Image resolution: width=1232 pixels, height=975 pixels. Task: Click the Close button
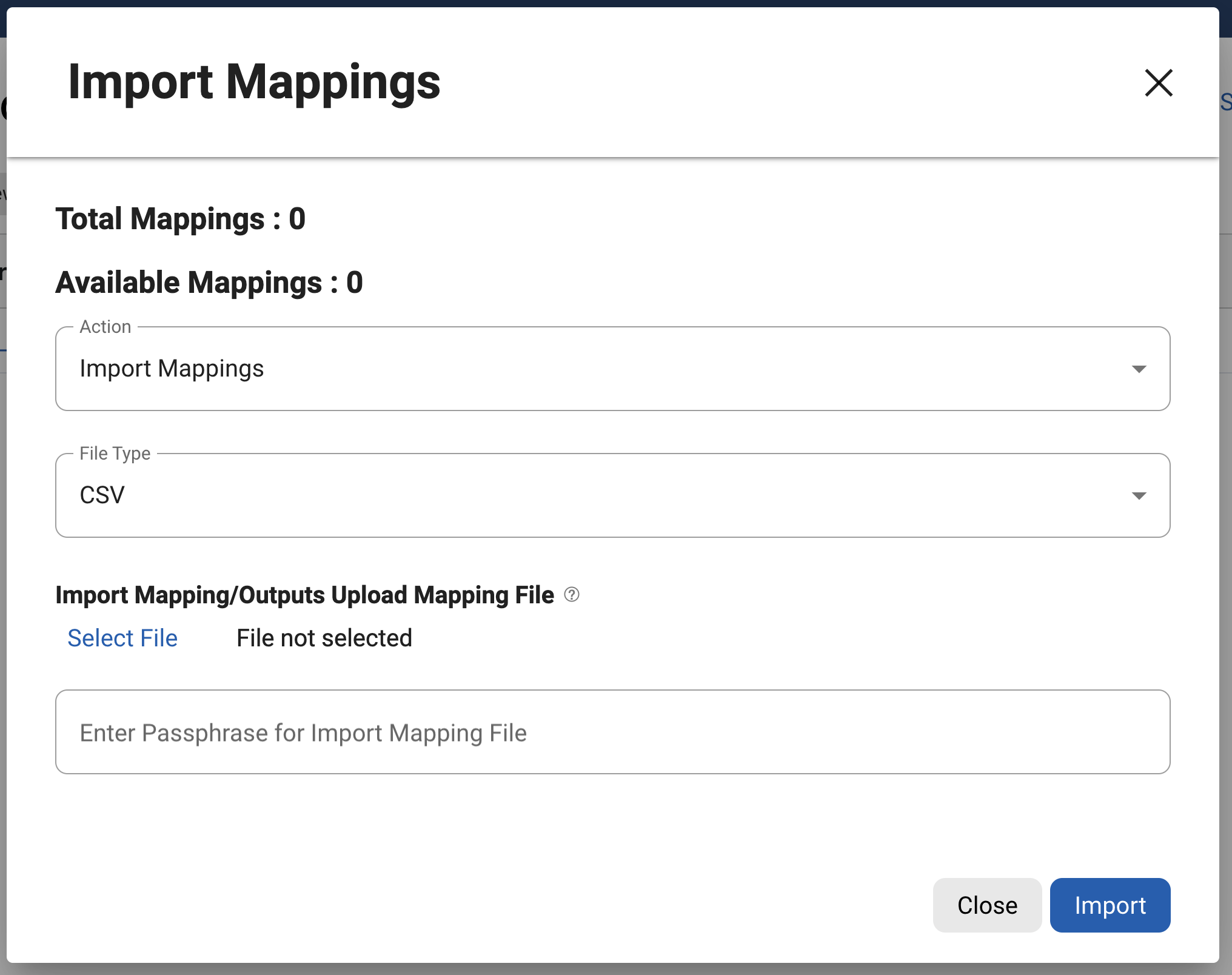[986, 905]
